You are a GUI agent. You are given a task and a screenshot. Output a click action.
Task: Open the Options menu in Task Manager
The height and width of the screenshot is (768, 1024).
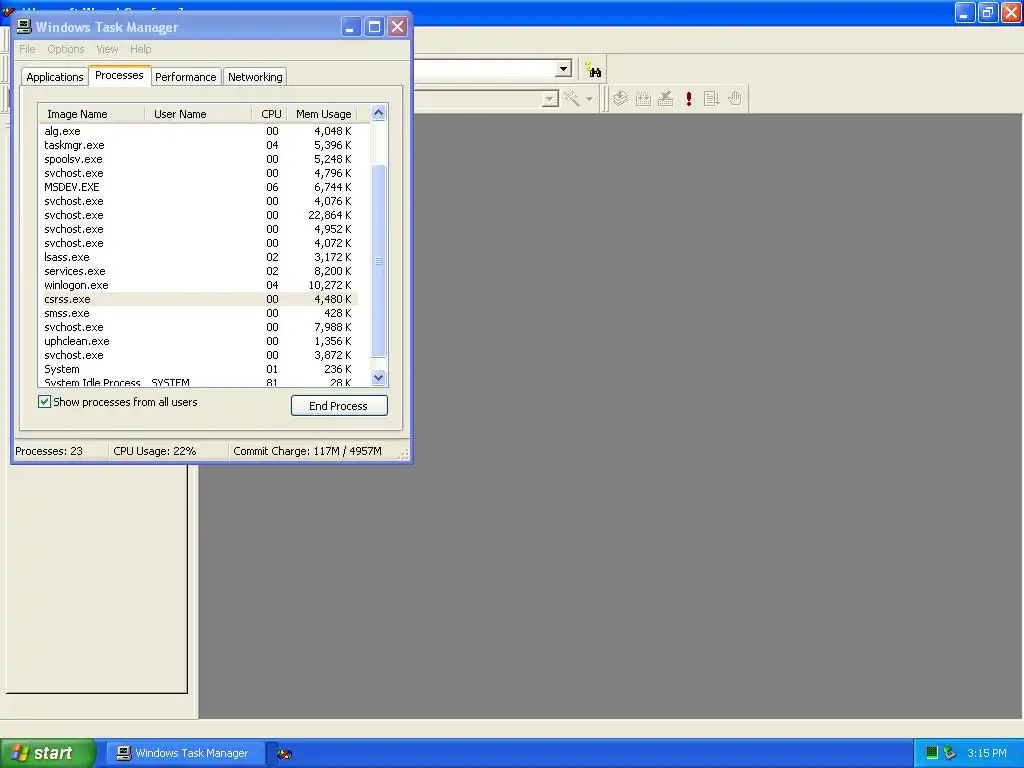point(65,49)
